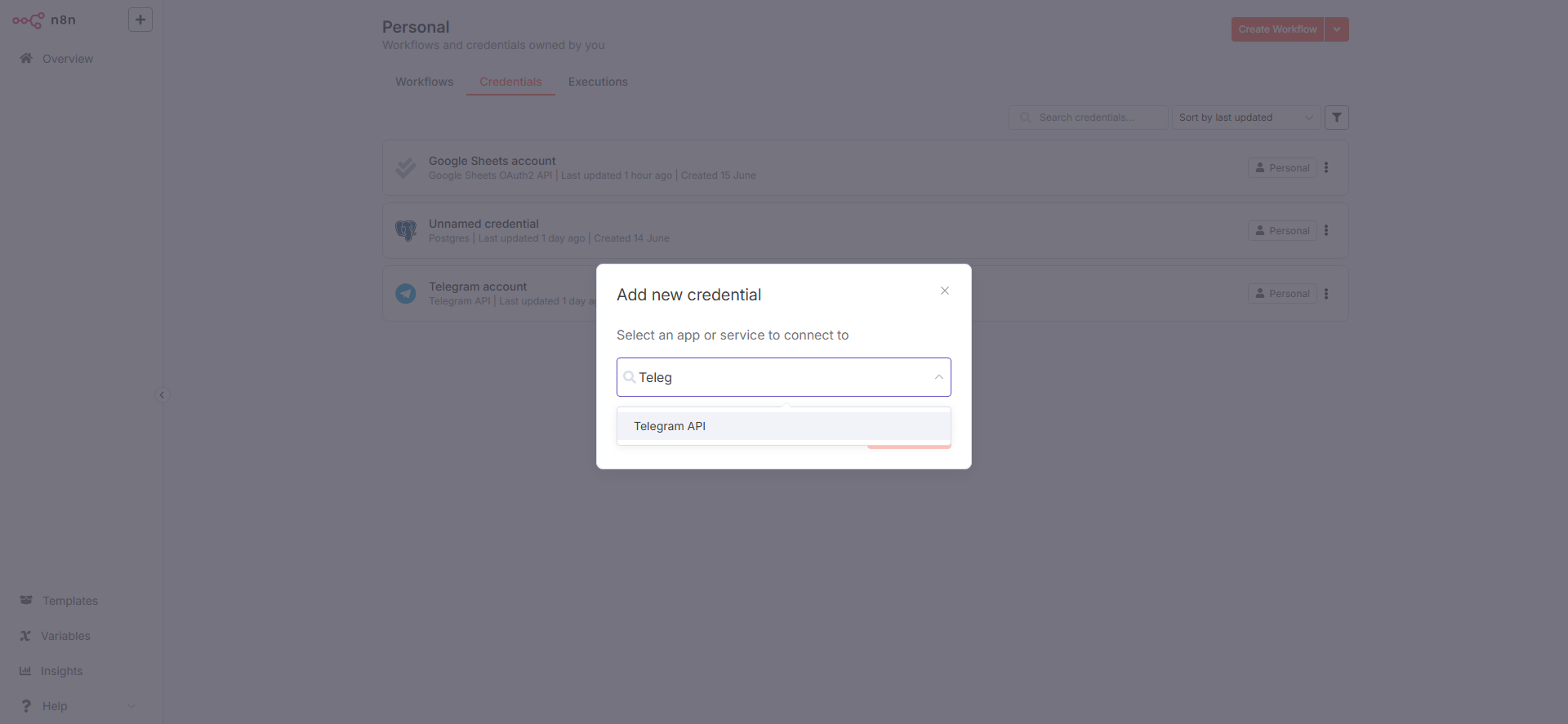Screen dimensions: 1568x724
Task: Open the Templates sidebar item
Action: tap(69, 601)
